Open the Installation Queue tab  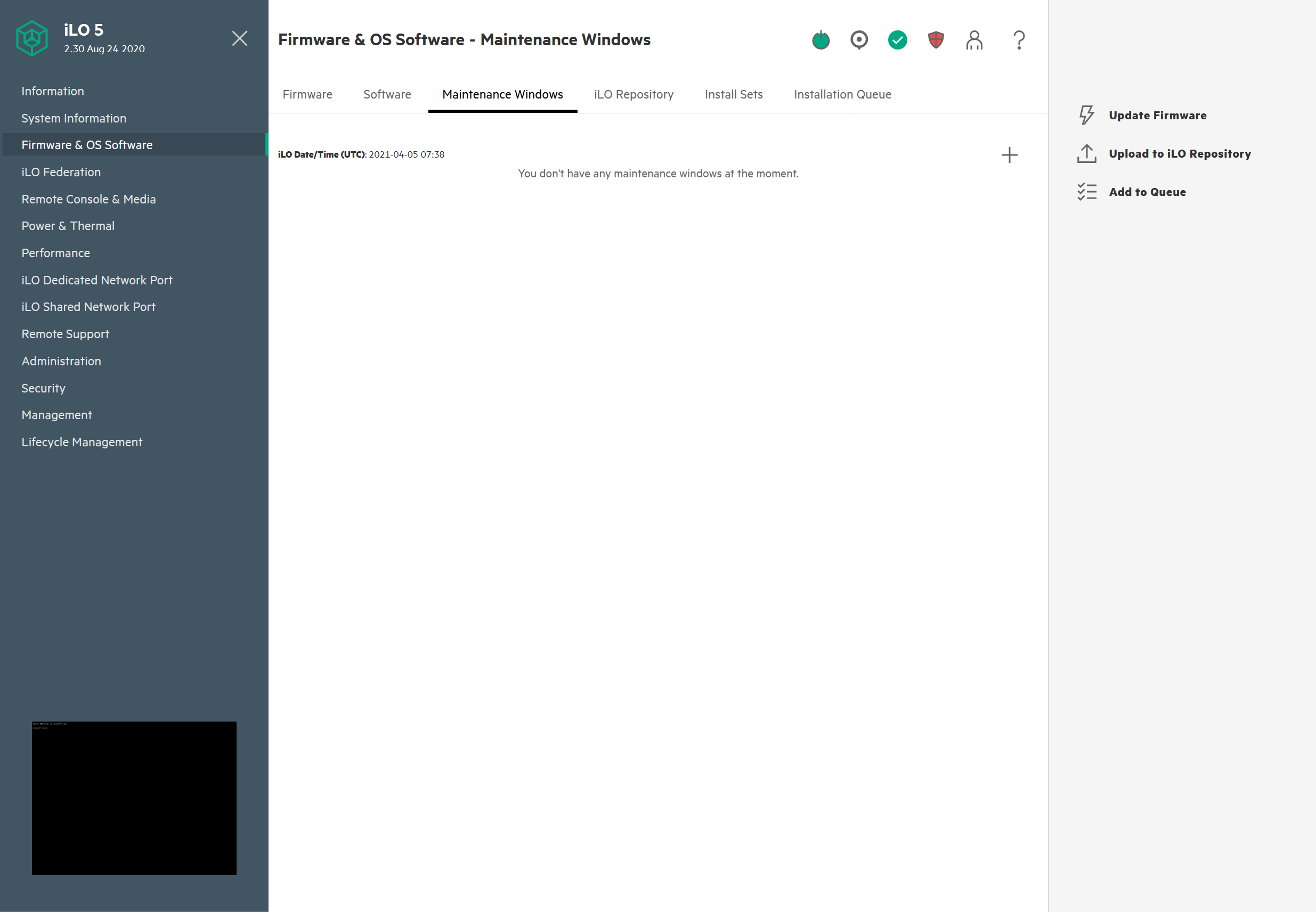pyautogui.click(x=842, y=94)
